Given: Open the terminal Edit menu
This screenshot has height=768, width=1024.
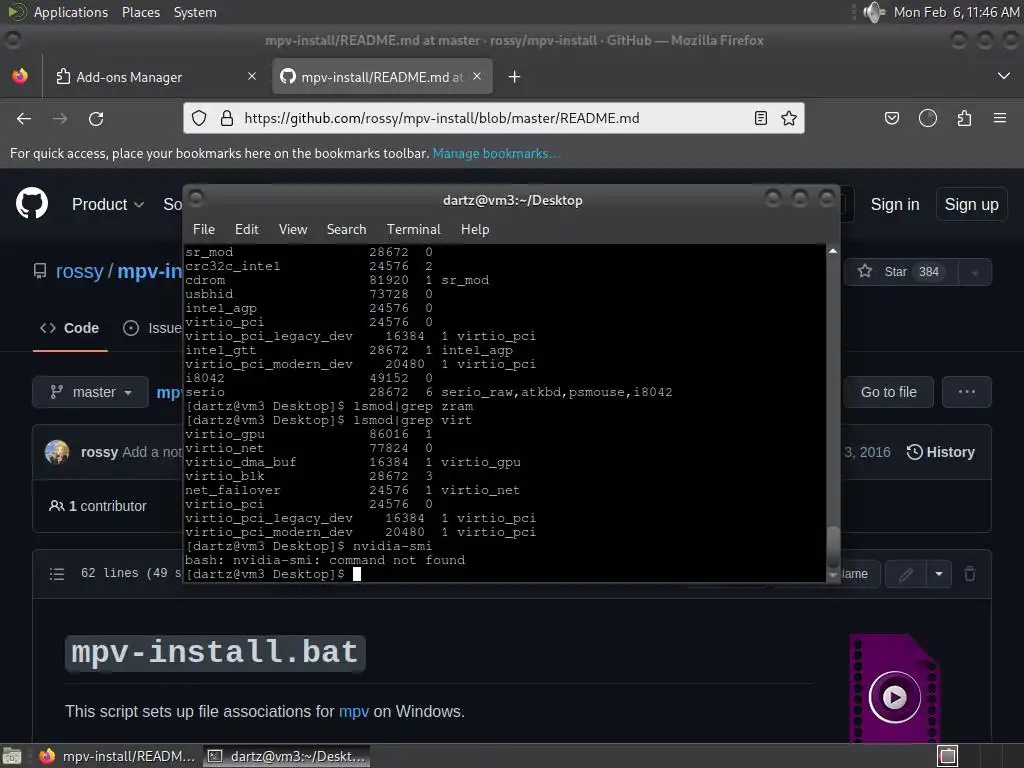Looking at the screenshot, I should [x=247, y=229].
